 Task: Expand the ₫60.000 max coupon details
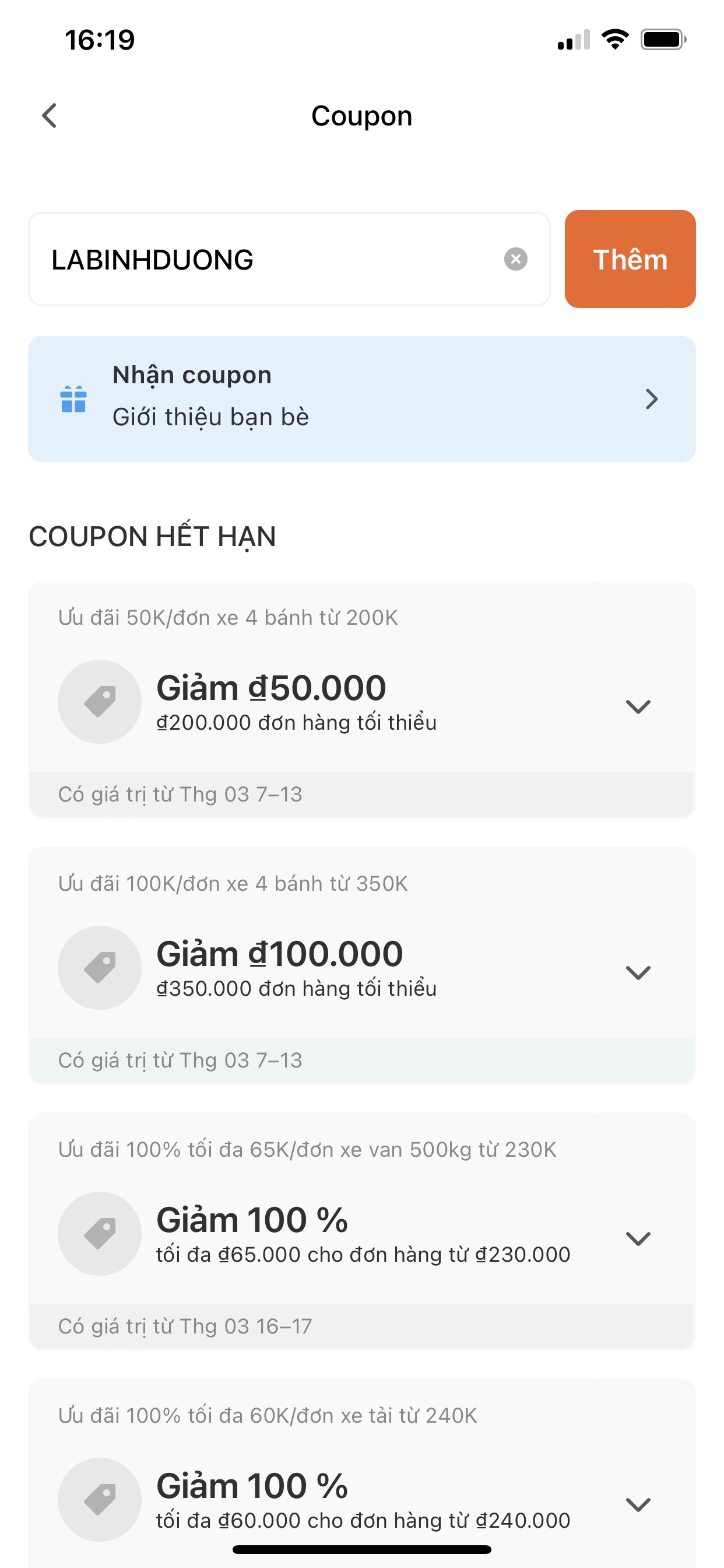coord(638,1504)
